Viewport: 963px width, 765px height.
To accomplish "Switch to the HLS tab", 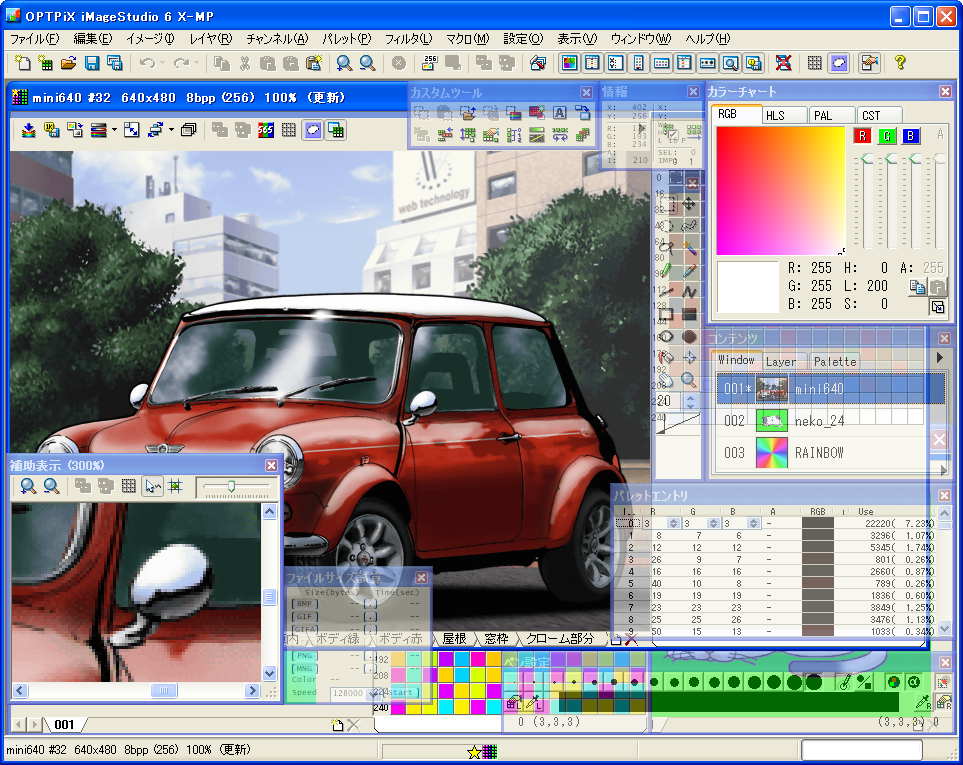I will tap(776, 116).
